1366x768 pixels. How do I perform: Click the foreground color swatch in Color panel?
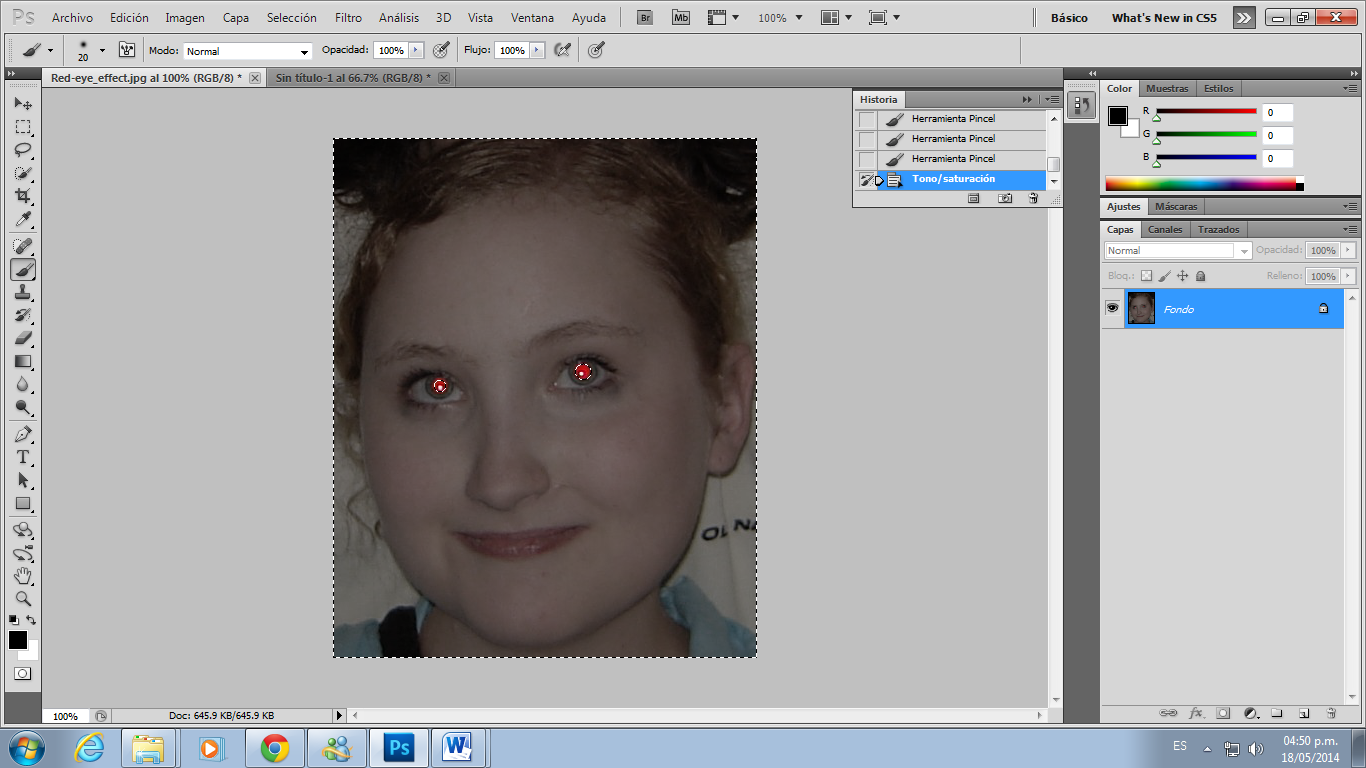pos(1117,116)
